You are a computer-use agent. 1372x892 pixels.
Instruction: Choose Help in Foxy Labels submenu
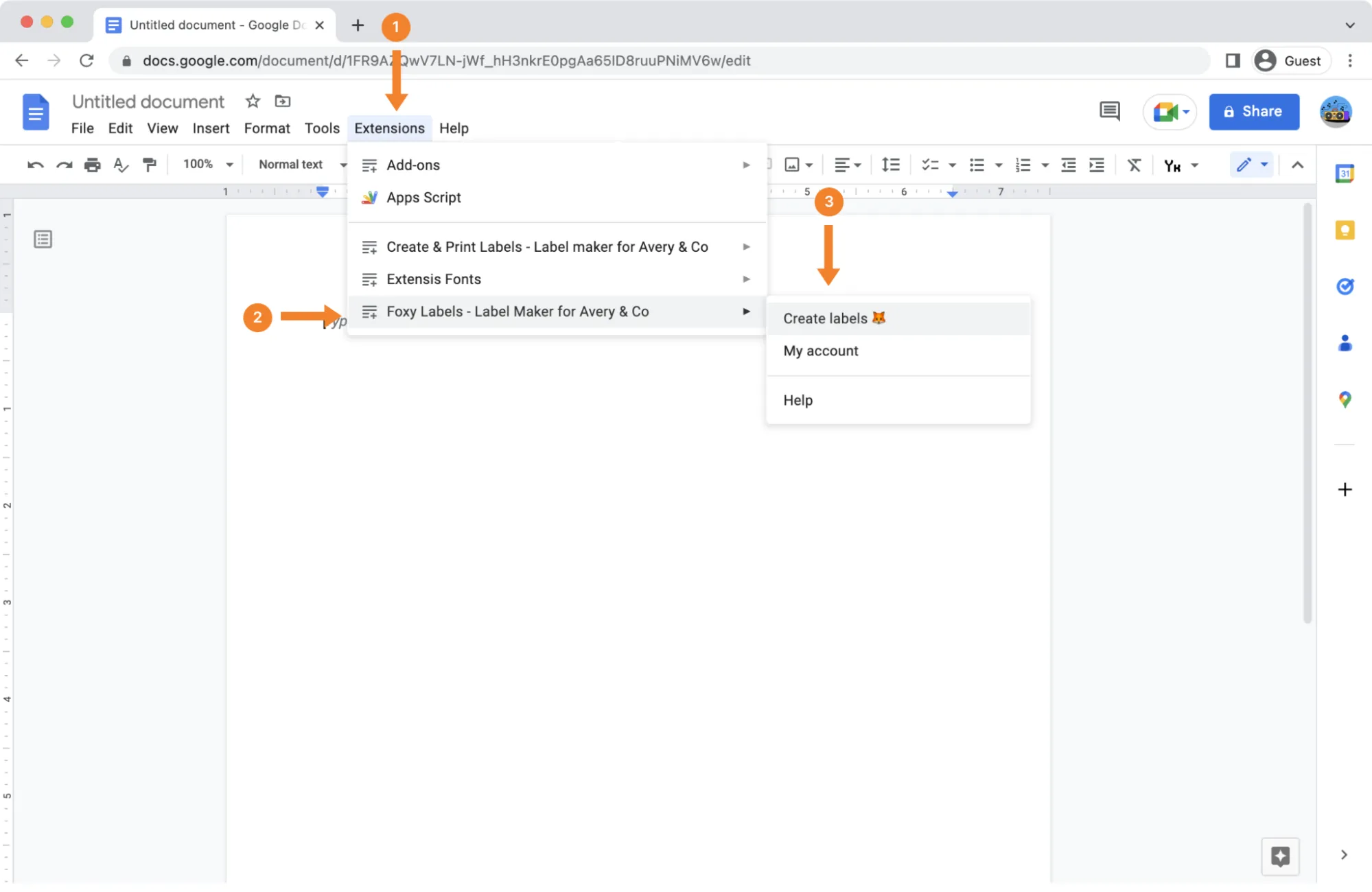898,400
